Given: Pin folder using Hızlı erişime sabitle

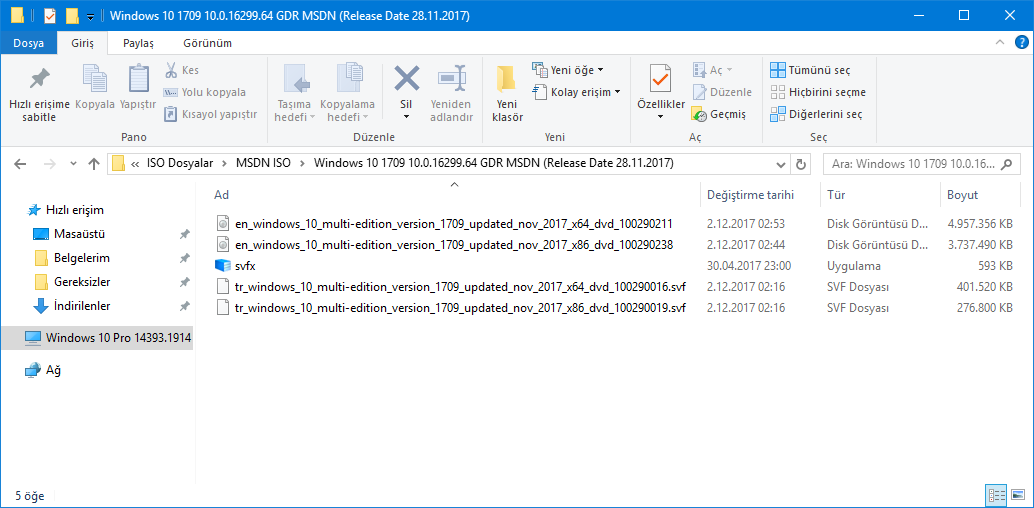Looking at the screenshot, I should tap(38, 94).
